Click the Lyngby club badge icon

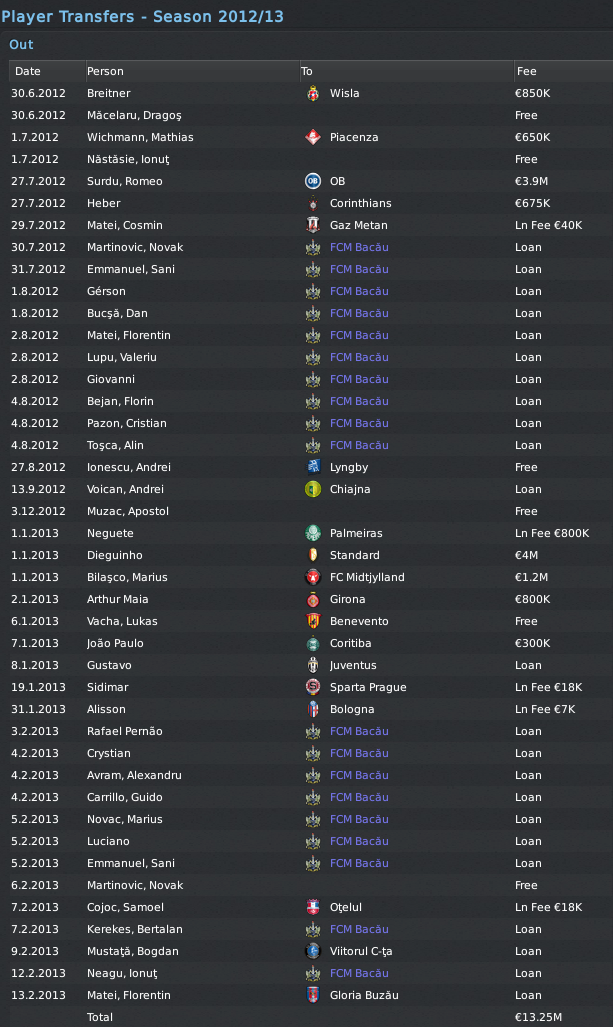click(x=312, y=467)
